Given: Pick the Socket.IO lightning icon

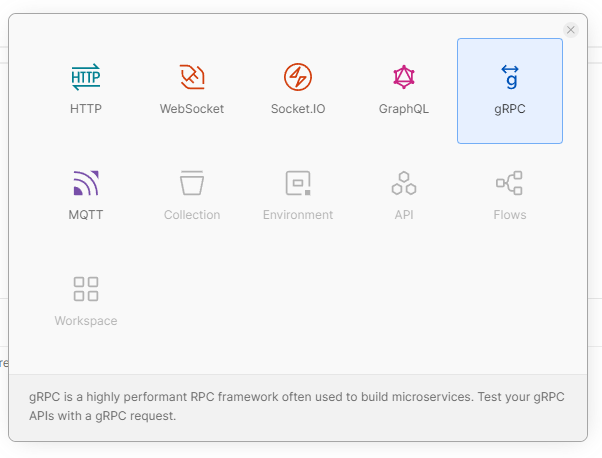Looking at the screenshot, I should (x=298, y=77).
